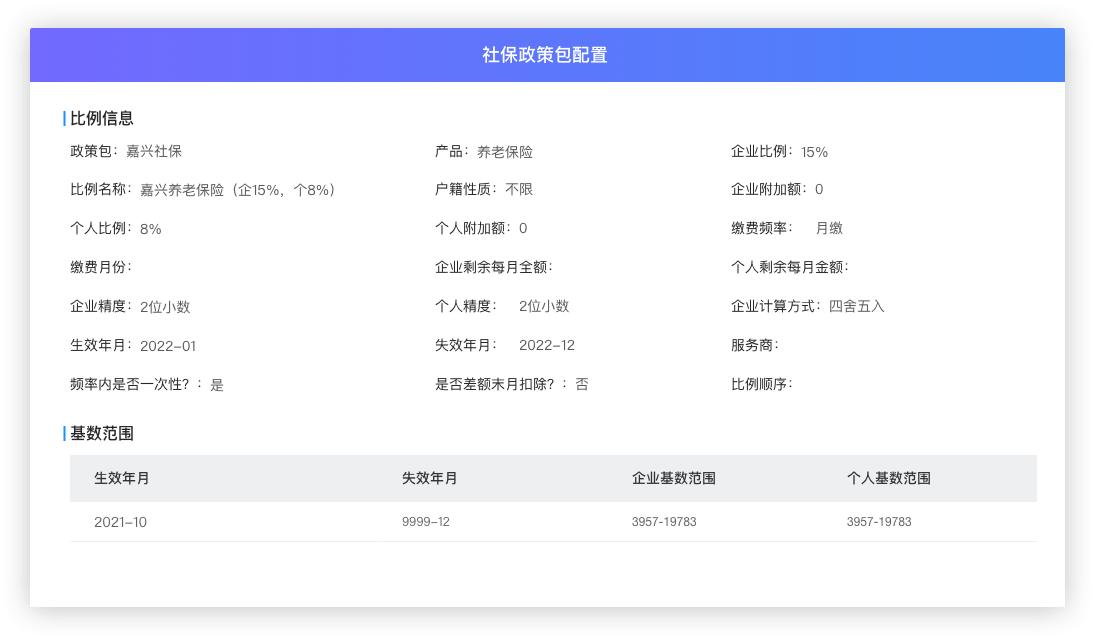Click the 个人比例 value 8%

pos(150,229)
